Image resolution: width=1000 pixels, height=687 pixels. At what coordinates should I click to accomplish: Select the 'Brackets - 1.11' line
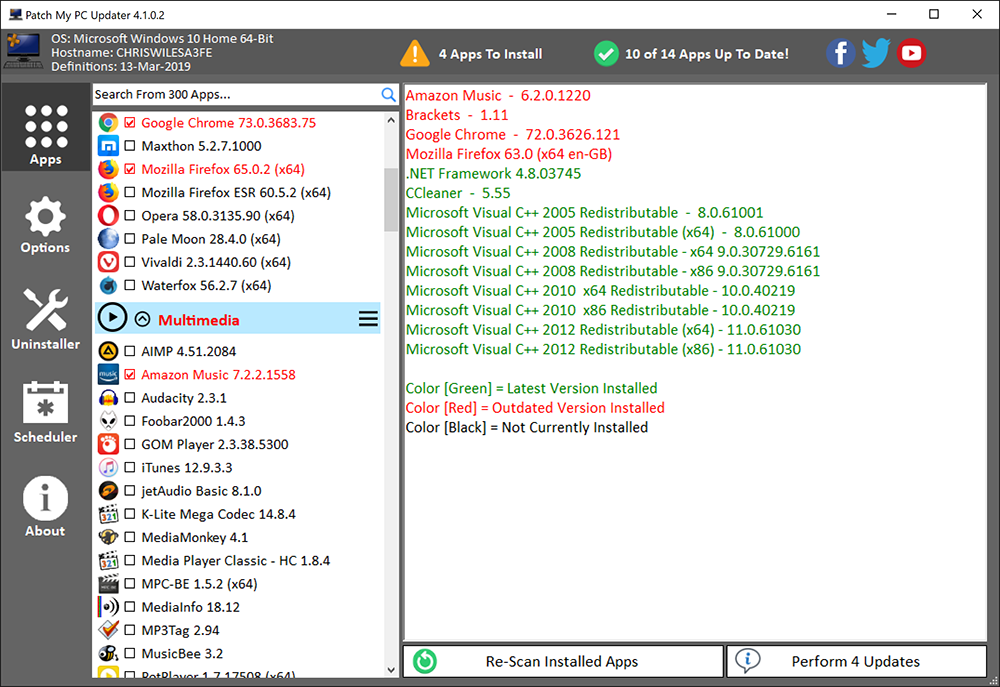(x=457, y=115)
